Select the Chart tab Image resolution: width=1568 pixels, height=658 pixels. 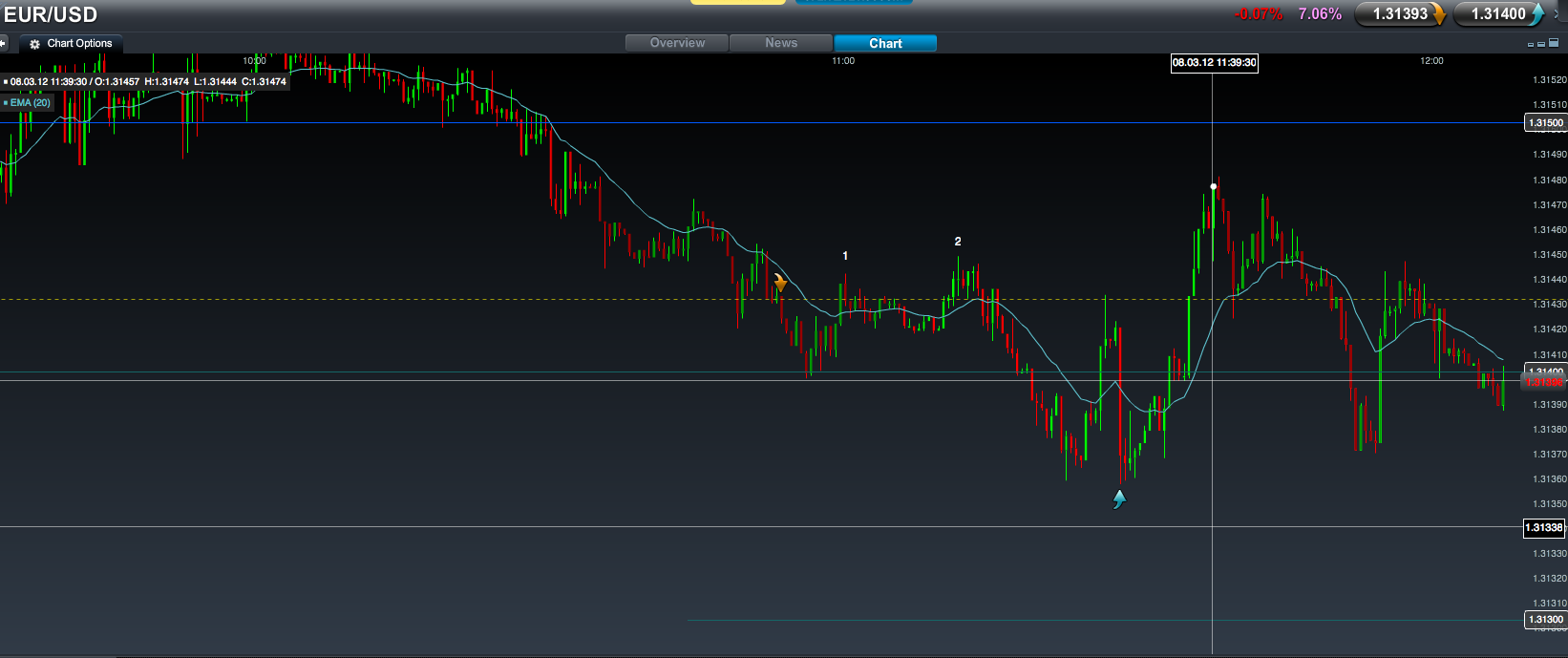(885, 43)
